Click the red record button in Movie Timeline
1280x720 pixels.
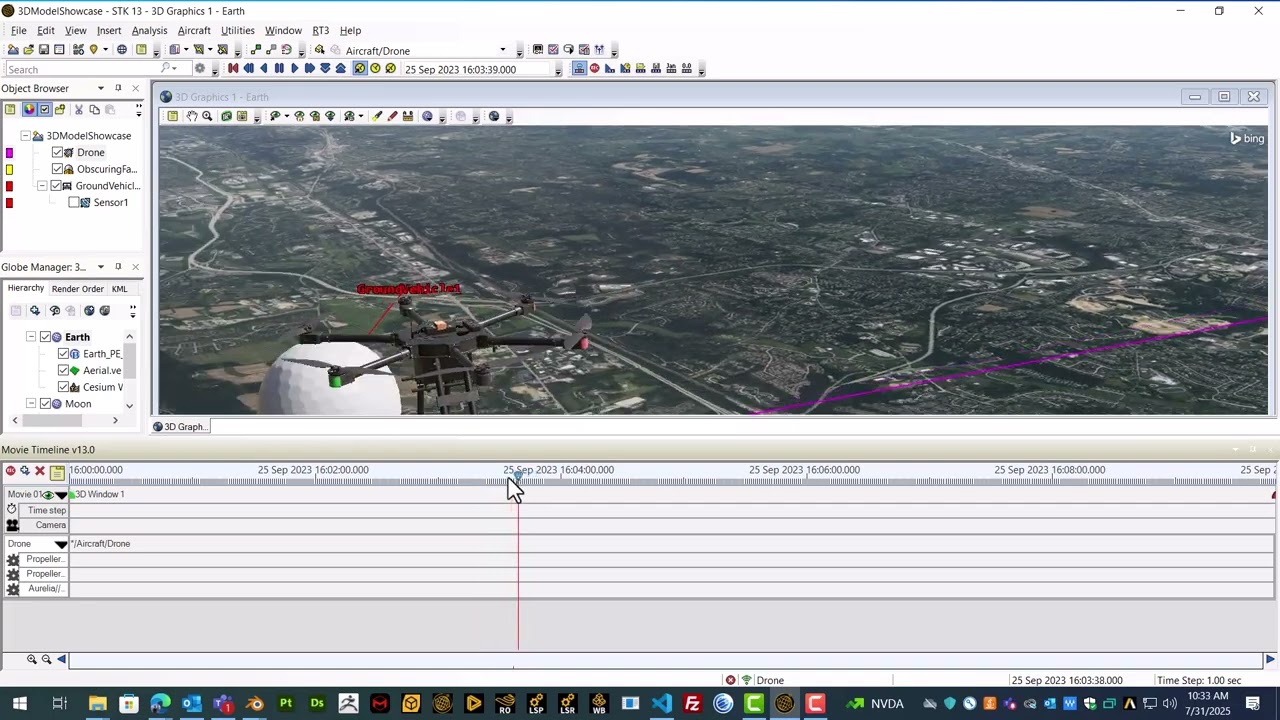coord(10,471)
